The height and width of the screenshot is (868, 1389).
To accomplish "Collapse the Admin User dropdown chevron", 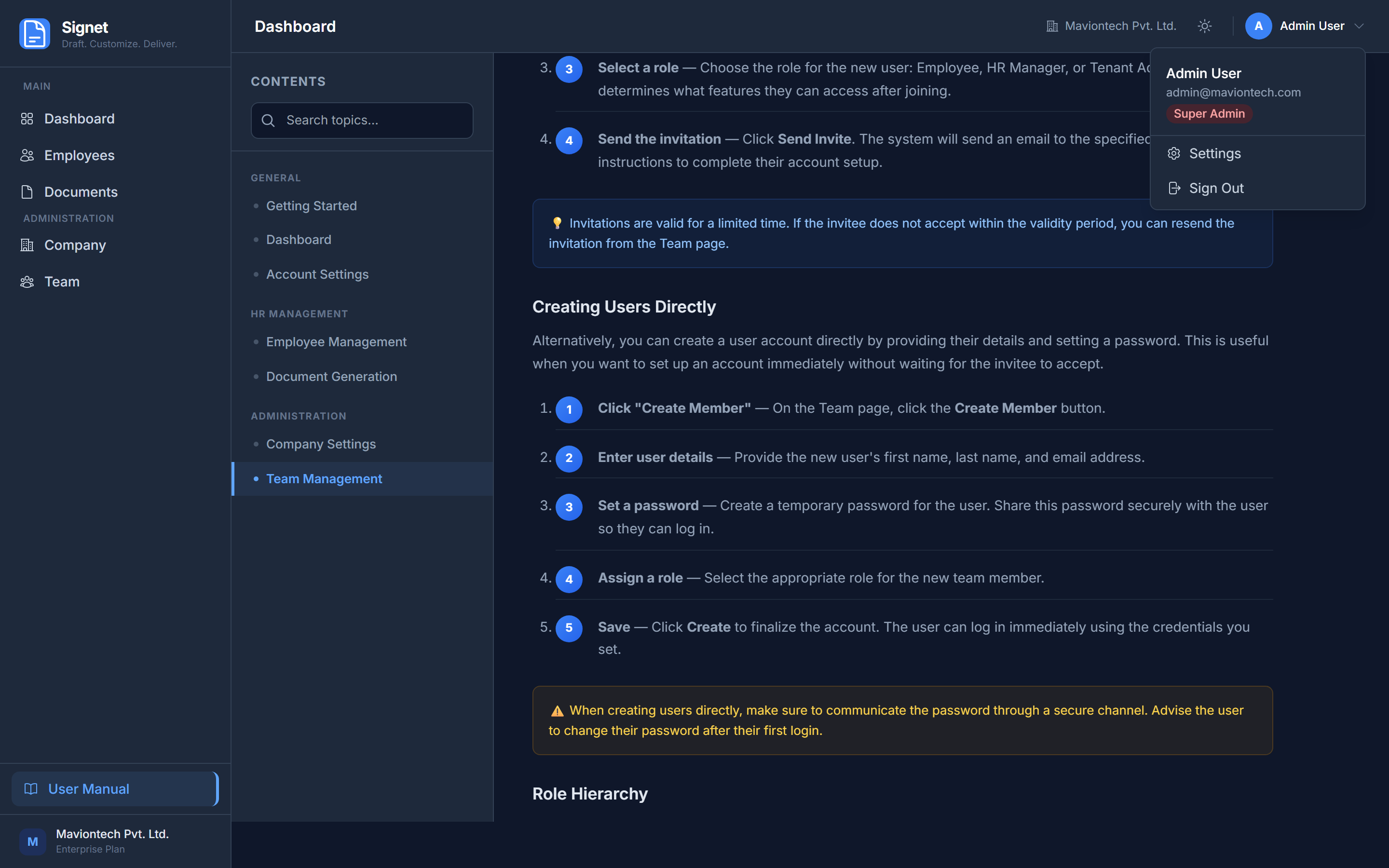I will (x=1359, y=27).
